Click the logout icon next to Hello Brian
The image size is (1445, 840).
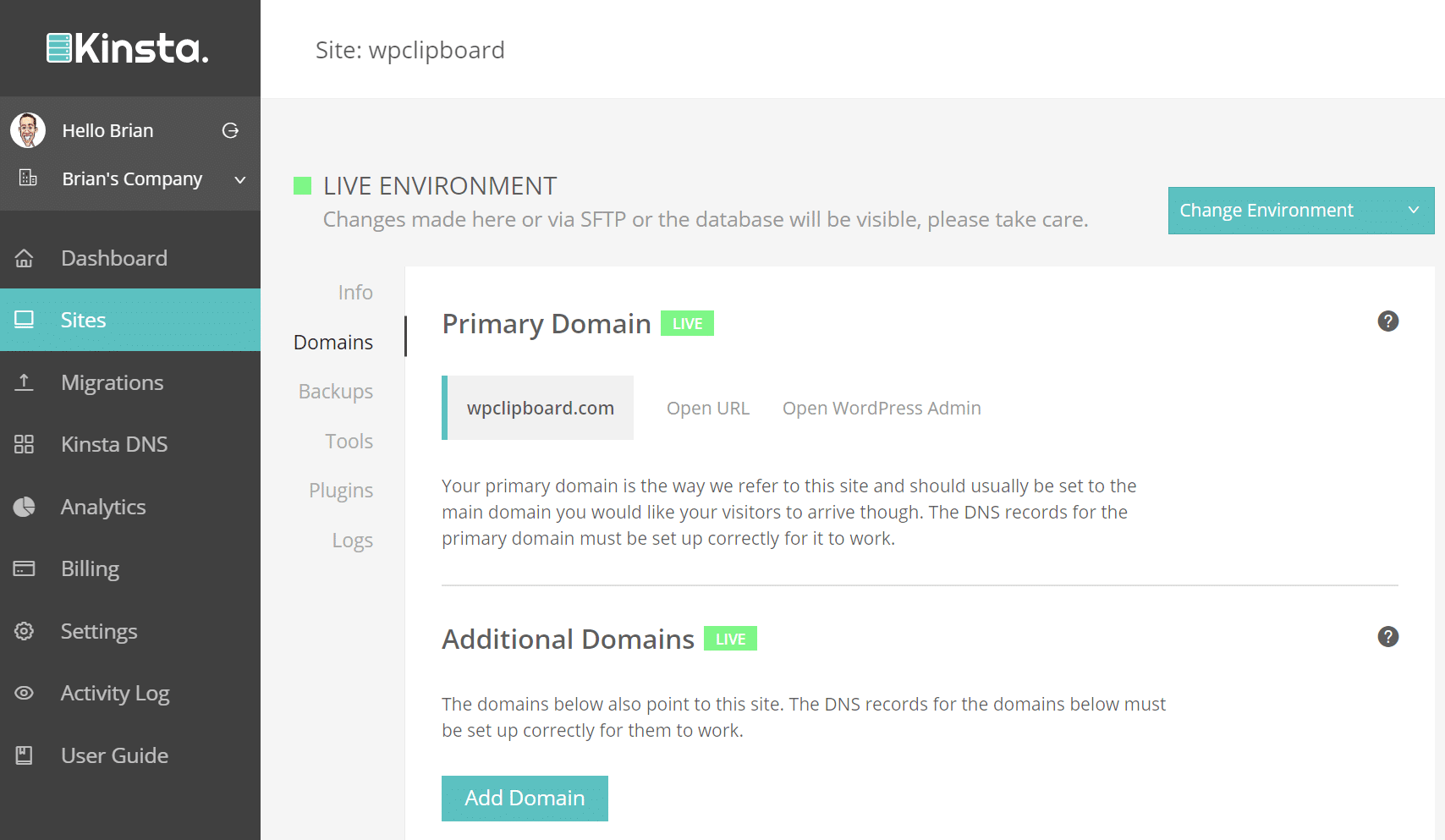click(230, 130)
